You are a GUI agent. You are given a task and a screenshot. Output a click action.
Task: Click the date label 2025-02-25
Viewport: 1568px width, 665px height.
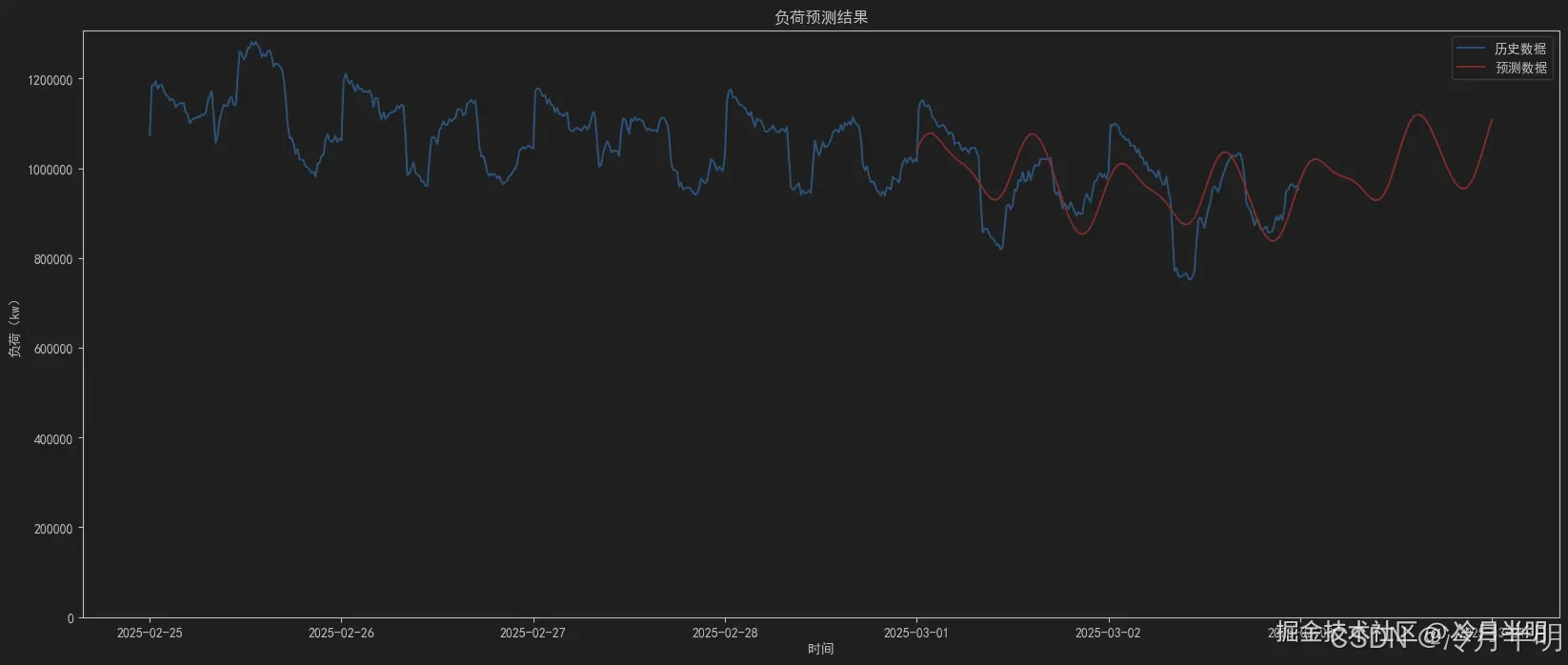coord(150,633)
